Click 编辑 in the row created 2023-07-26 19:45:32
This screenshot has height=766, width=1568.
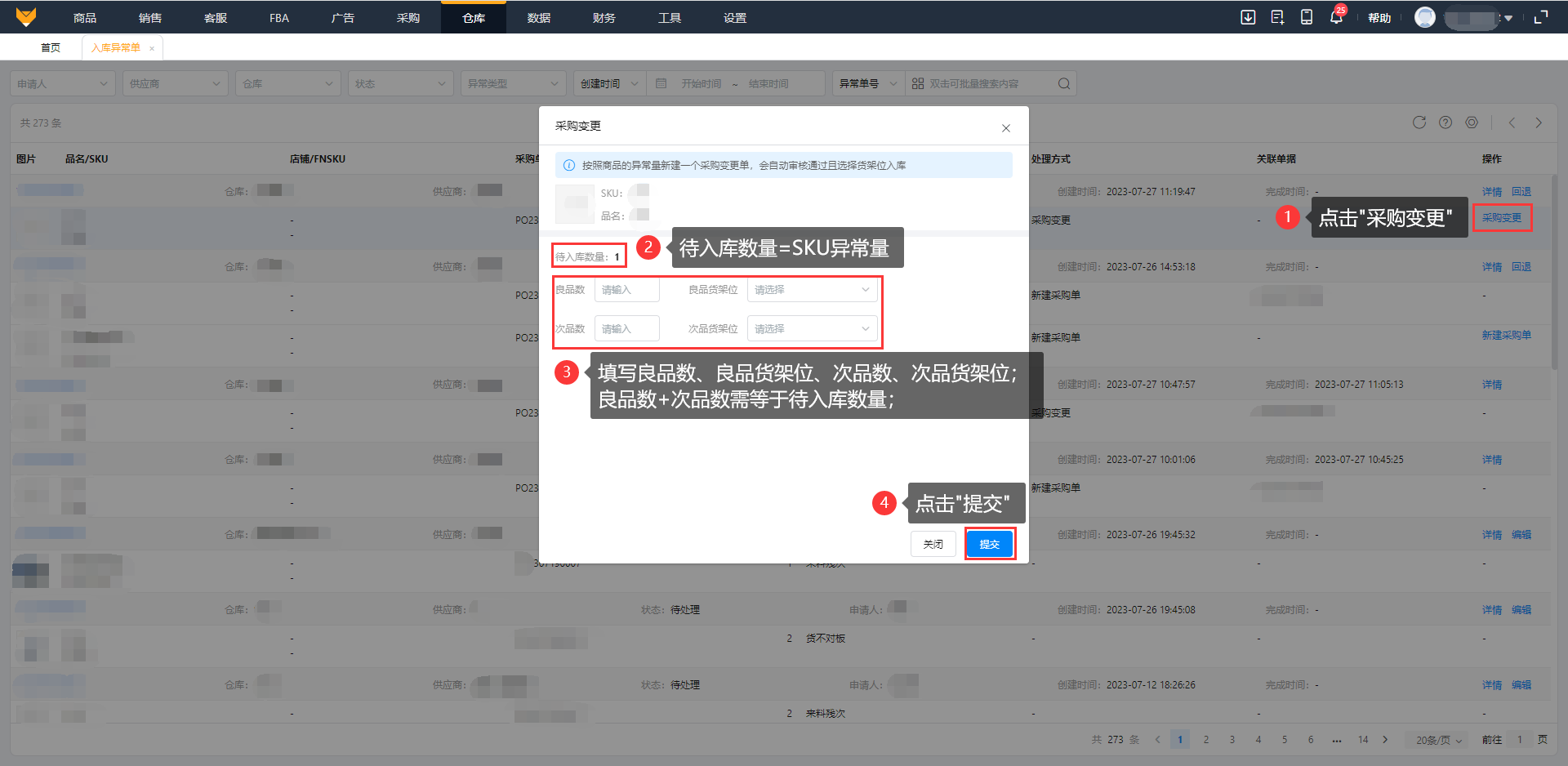point(1521,535)
